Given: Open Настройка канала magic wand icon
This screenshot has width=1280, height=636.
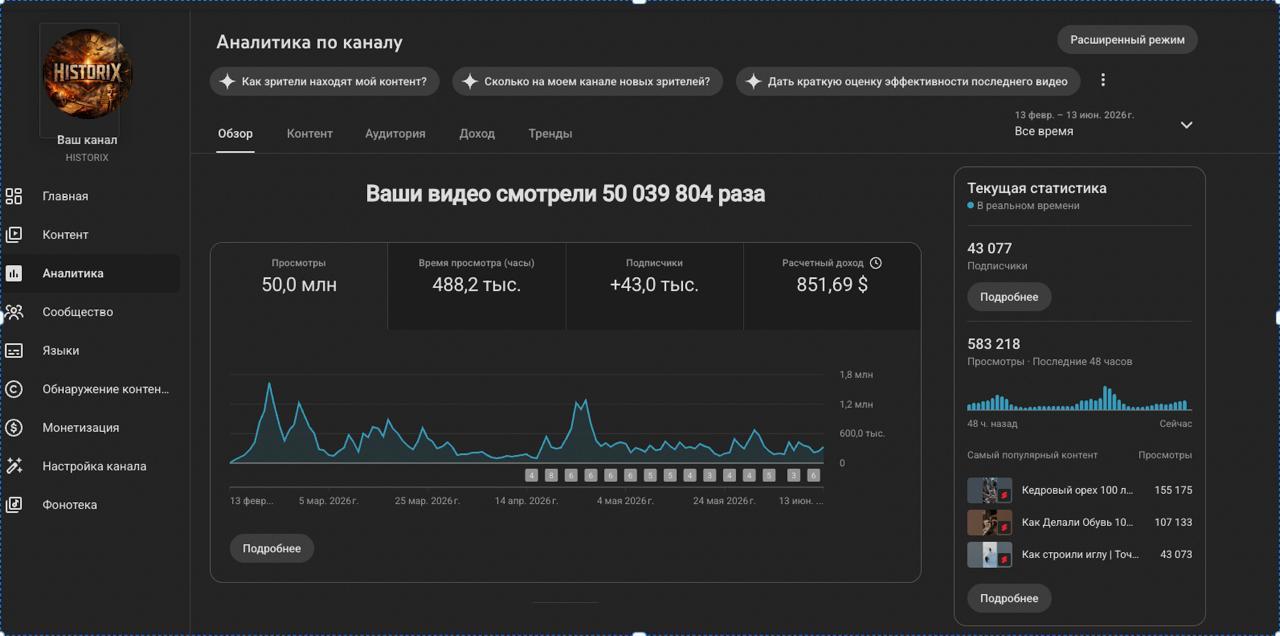Looking at the screenshot, I should pos(14,466).
